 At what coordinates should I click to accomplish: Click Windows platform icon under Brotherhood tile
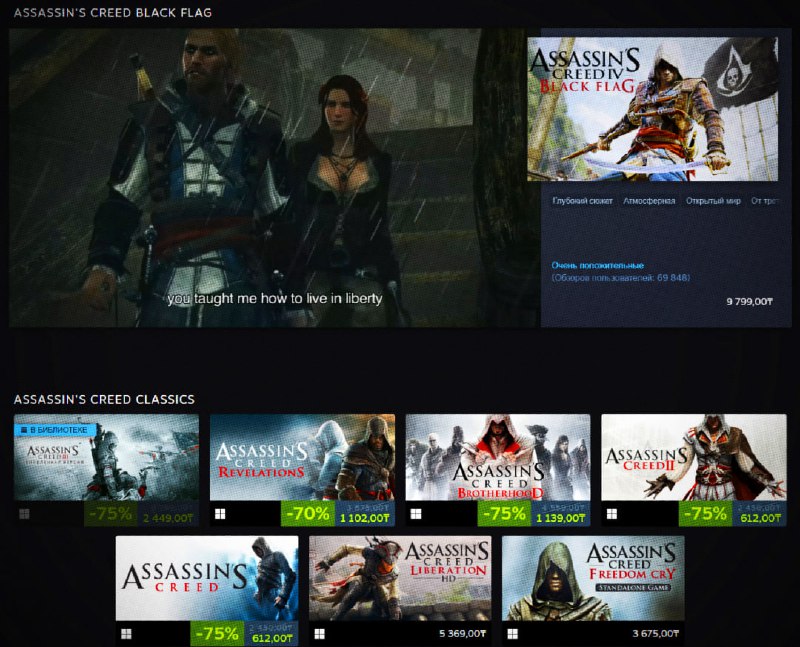click(x=415, y=514)
